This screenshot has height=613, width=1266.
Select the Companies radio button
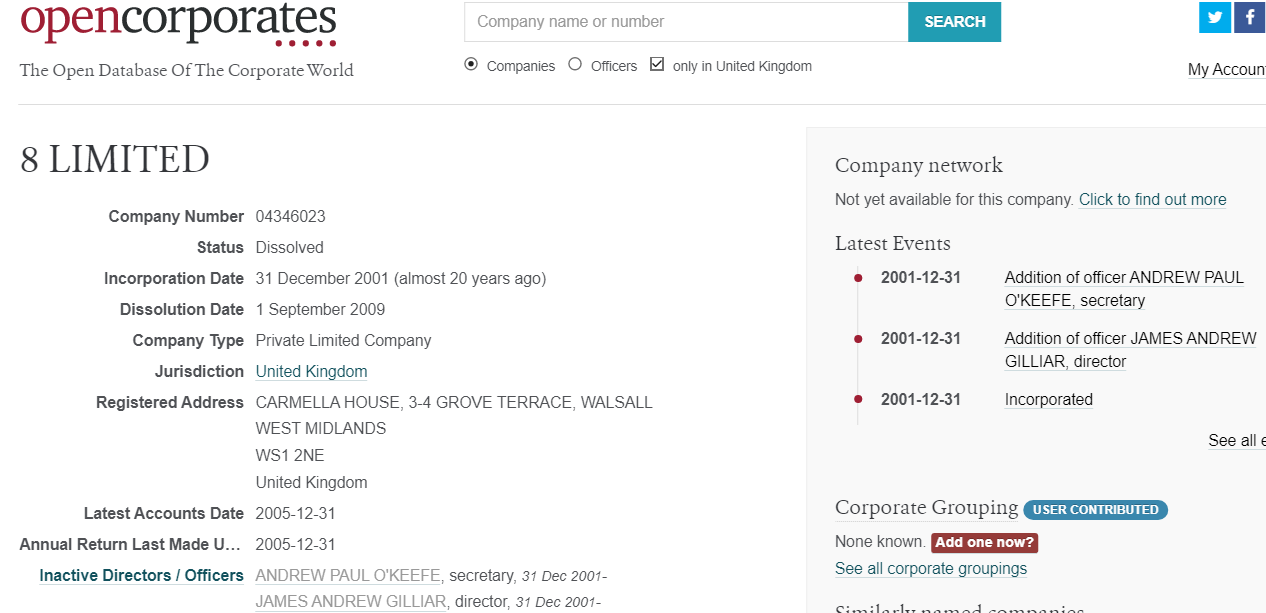[471, 65]
